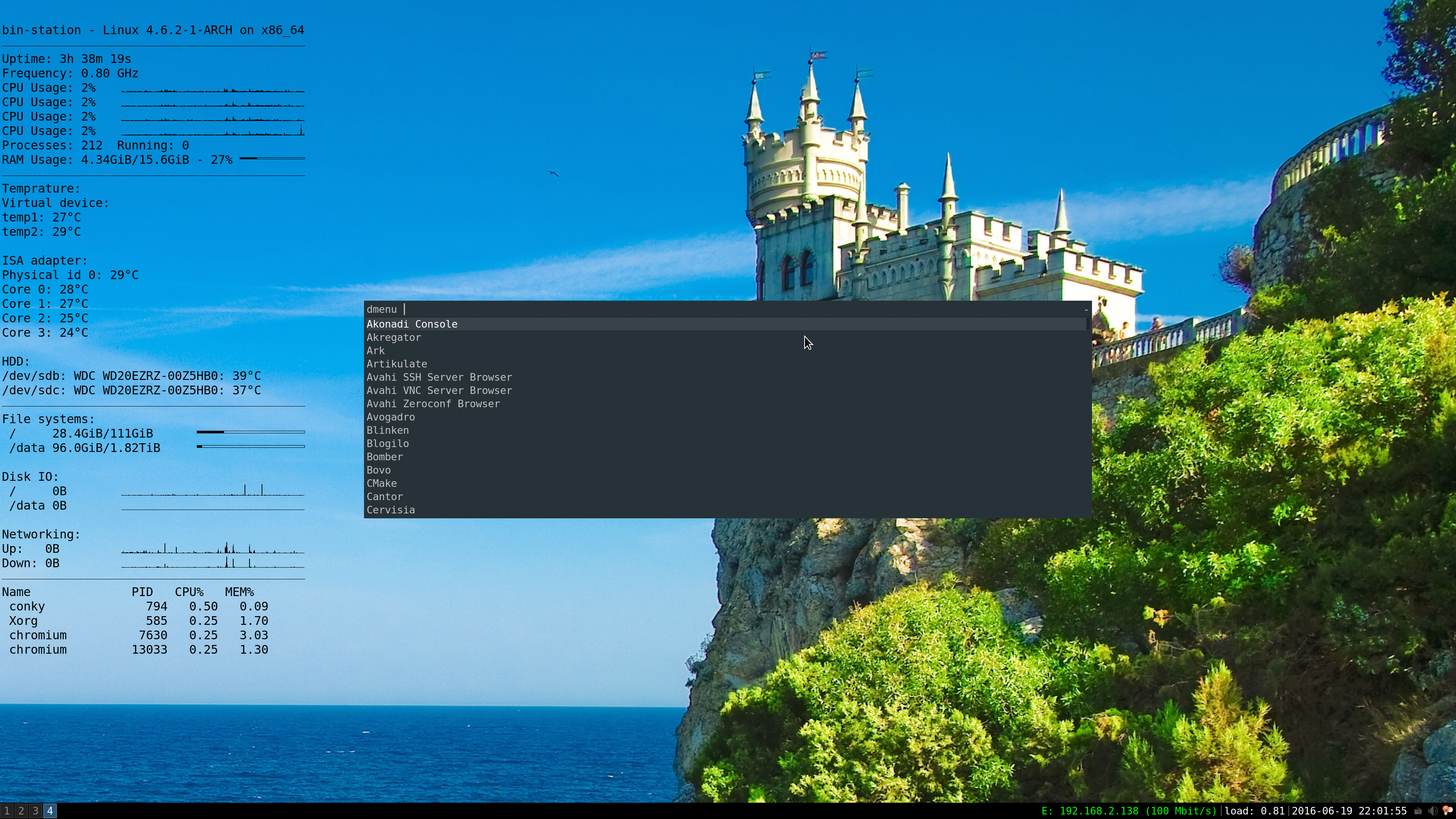This screenshot has width=1456, height=819.
Task: Click the RAM Usage bar in conky
Action: (x=272, y=159)
